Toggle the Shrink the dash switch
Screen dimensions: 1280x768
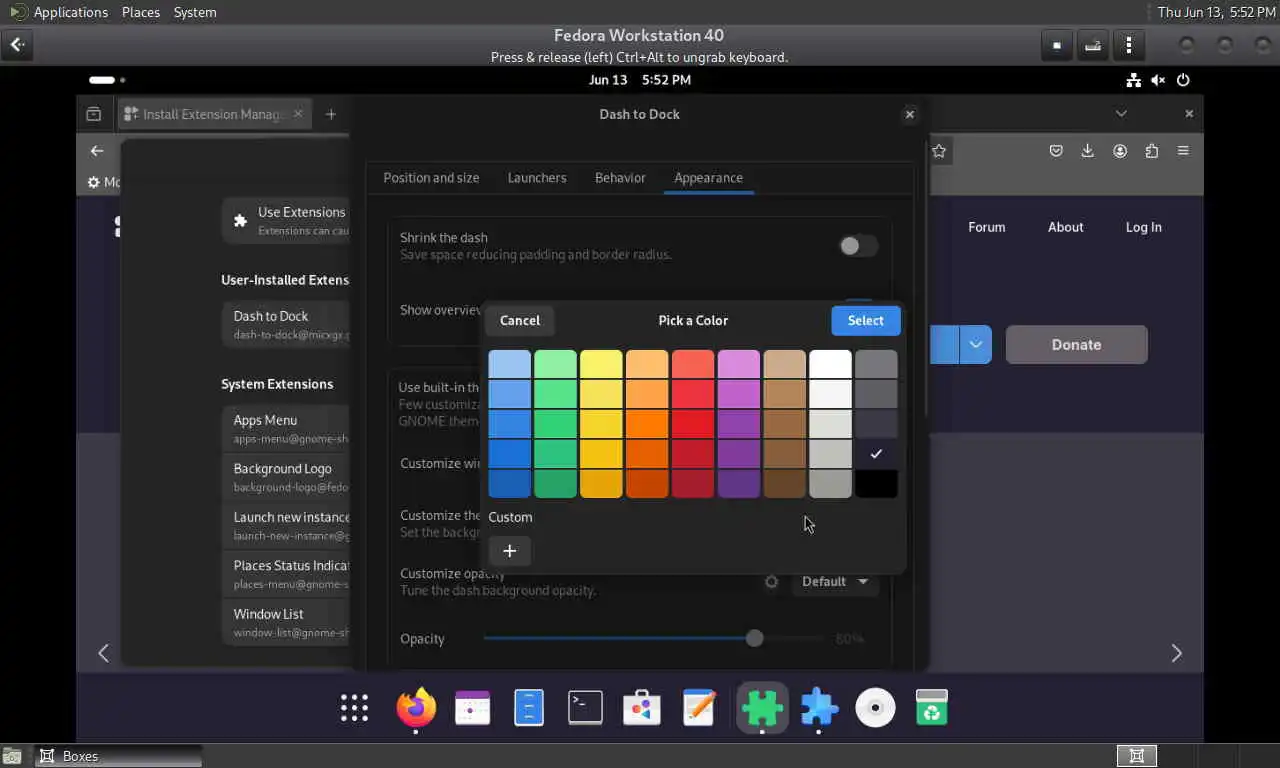pos(858,246)
